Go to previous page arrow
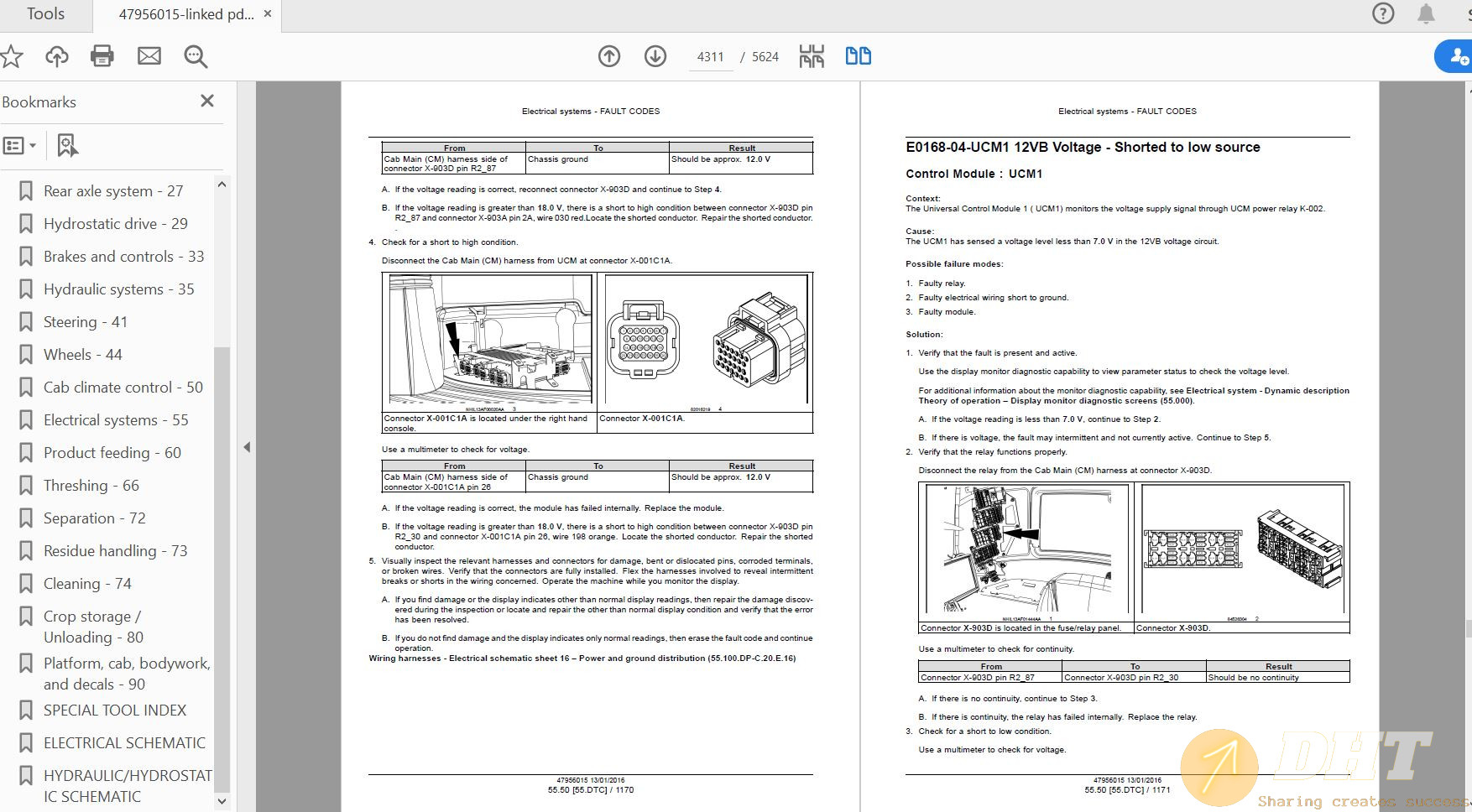This screenshot has height=812, width=1472. coord(609,56)
